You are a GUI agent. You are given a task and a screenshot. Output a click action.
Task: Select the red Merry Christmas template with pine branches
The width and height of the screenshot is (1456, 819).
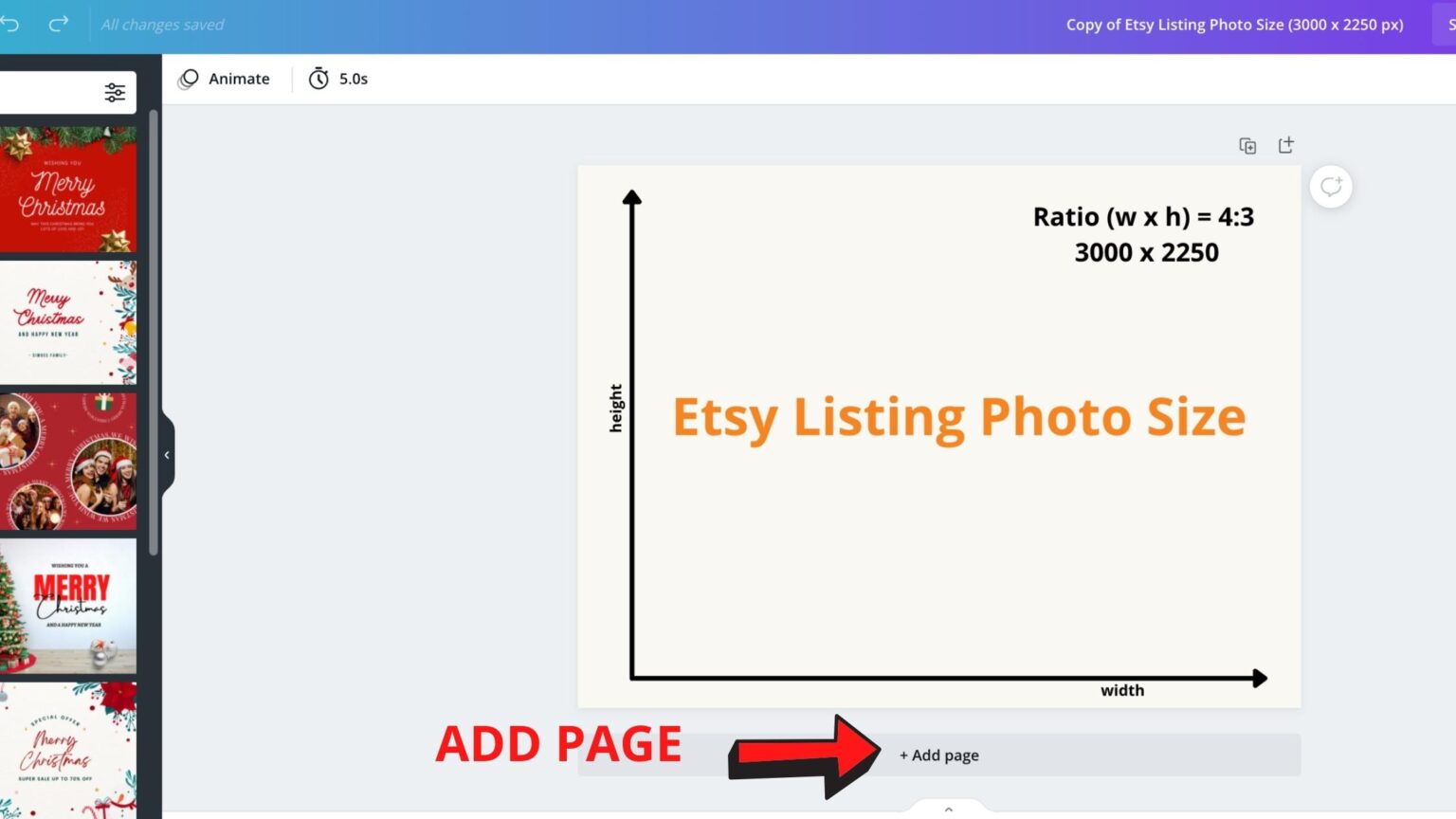[x=68, y=190]
